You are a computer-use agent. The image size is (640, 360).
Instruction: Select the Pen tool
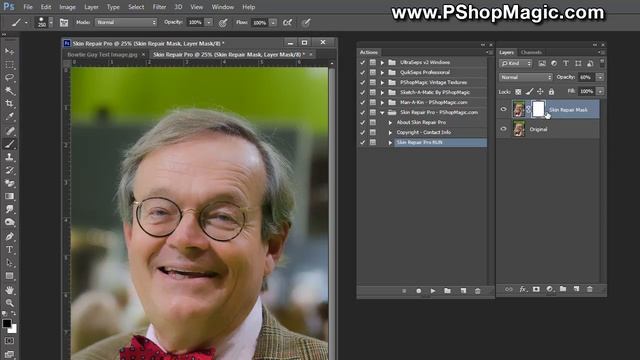pos(9,237)
